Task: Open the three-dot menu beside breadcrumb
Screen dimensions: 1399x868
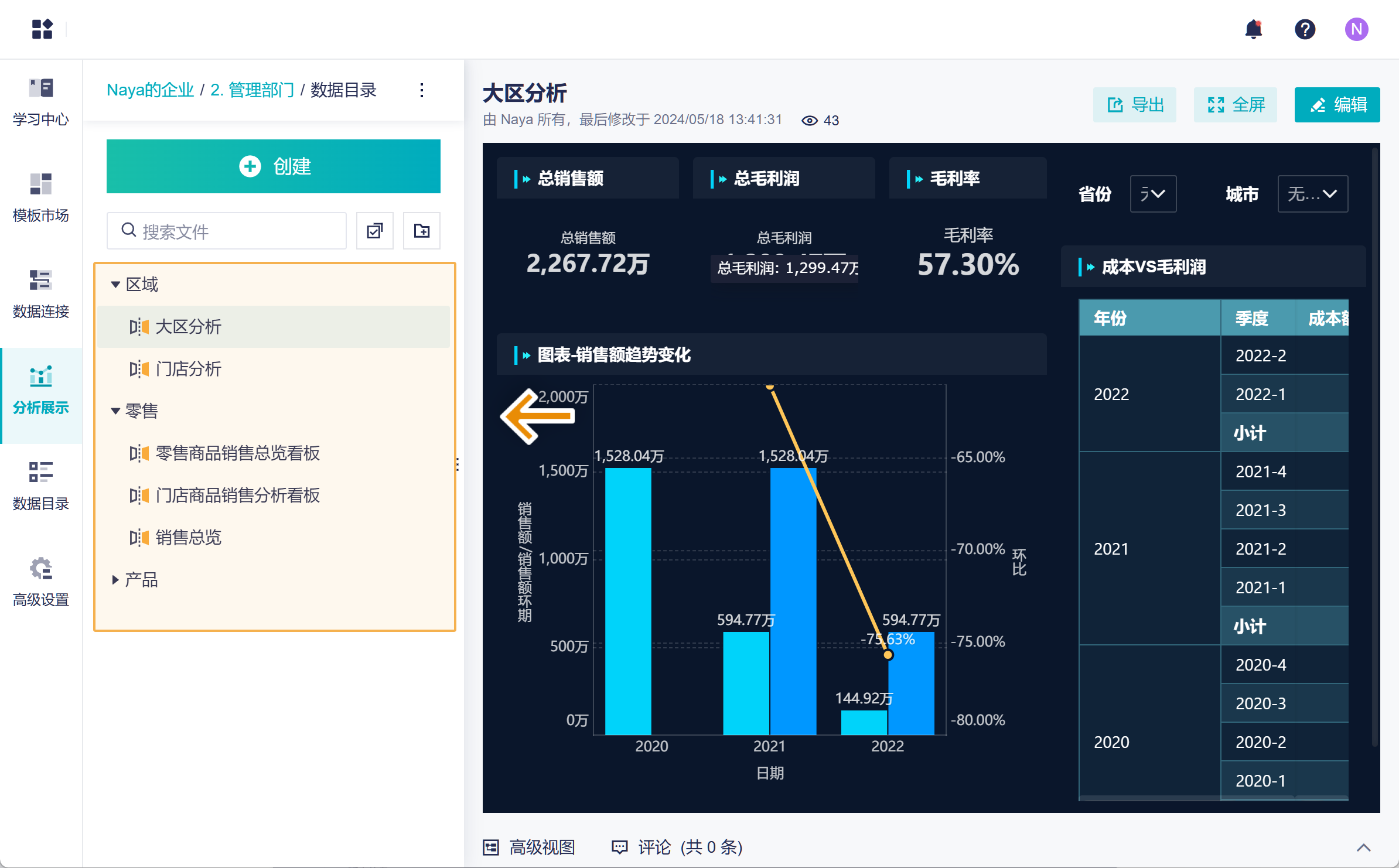Action: pos(422,90)
